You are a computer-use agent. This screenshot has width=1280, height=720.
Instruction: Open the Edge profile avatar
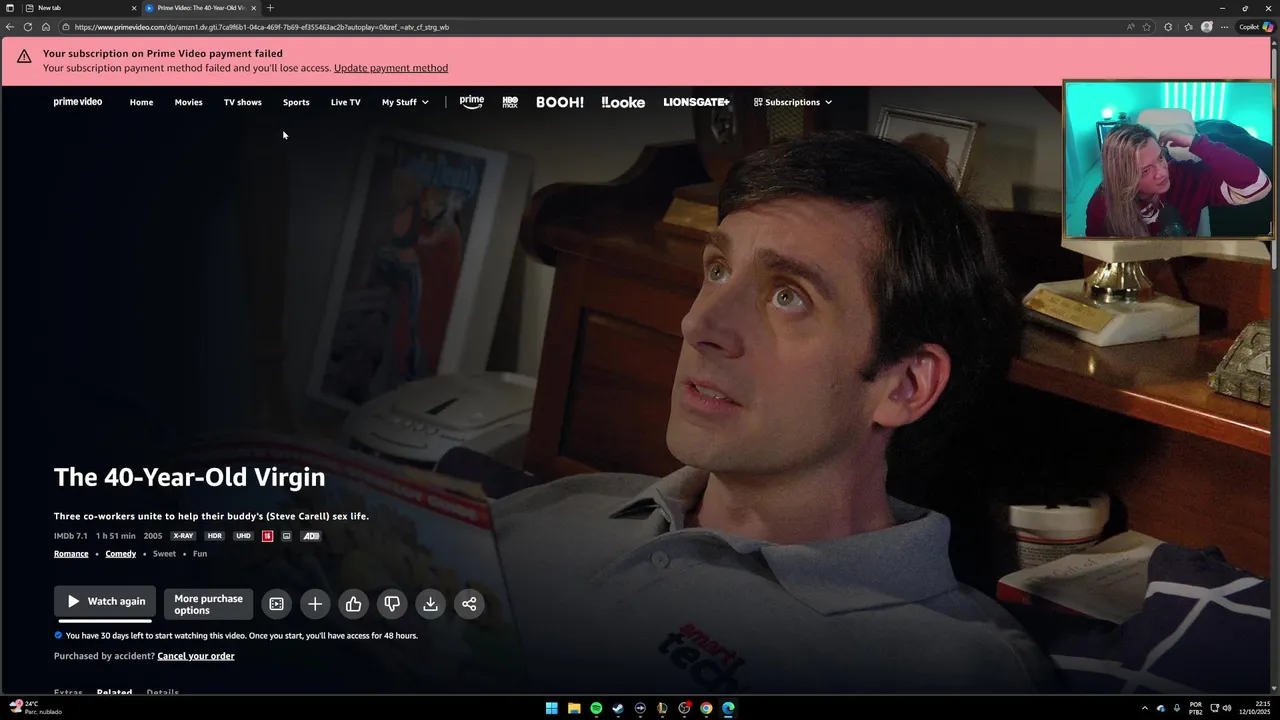coord(1207,27)
